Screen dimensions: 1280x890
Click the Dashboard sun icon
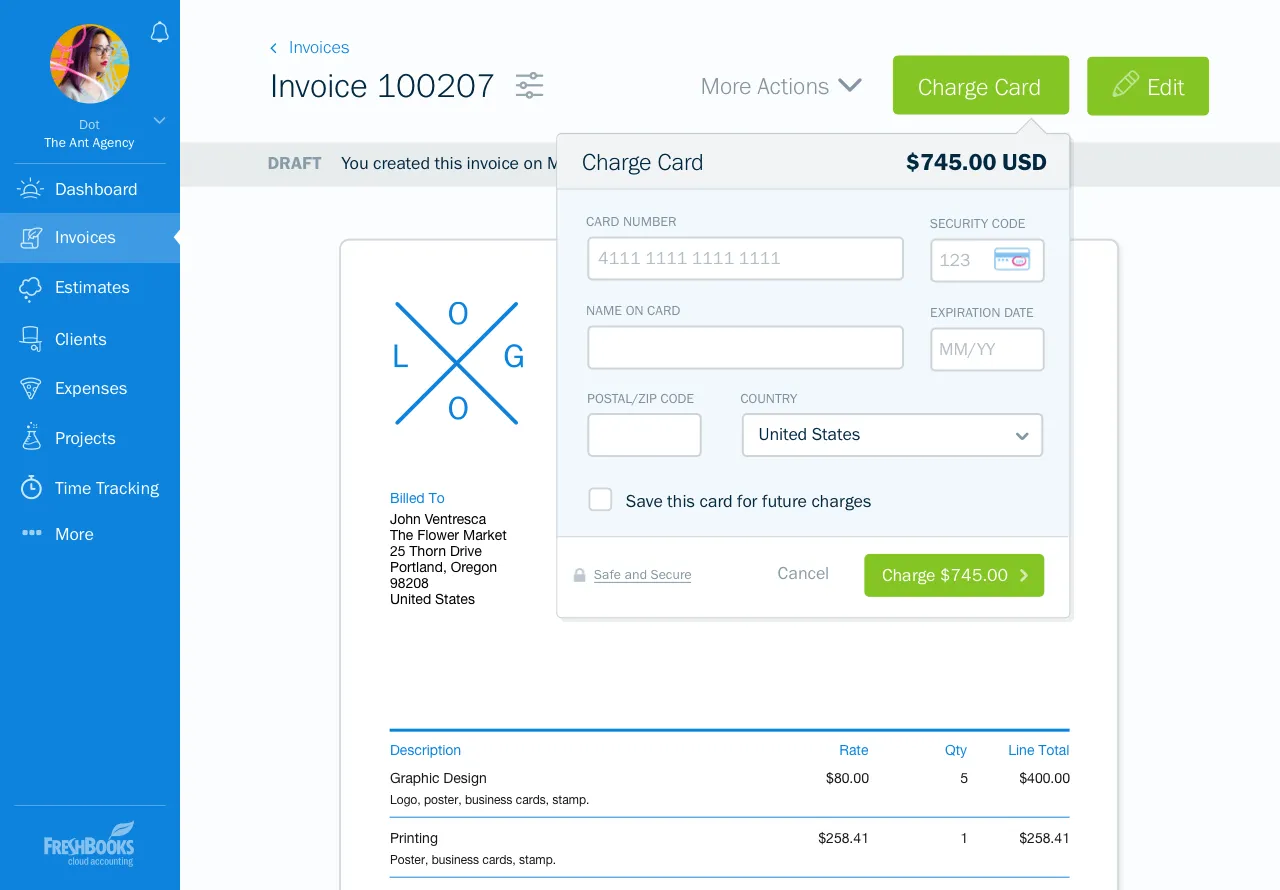[31, 189]
